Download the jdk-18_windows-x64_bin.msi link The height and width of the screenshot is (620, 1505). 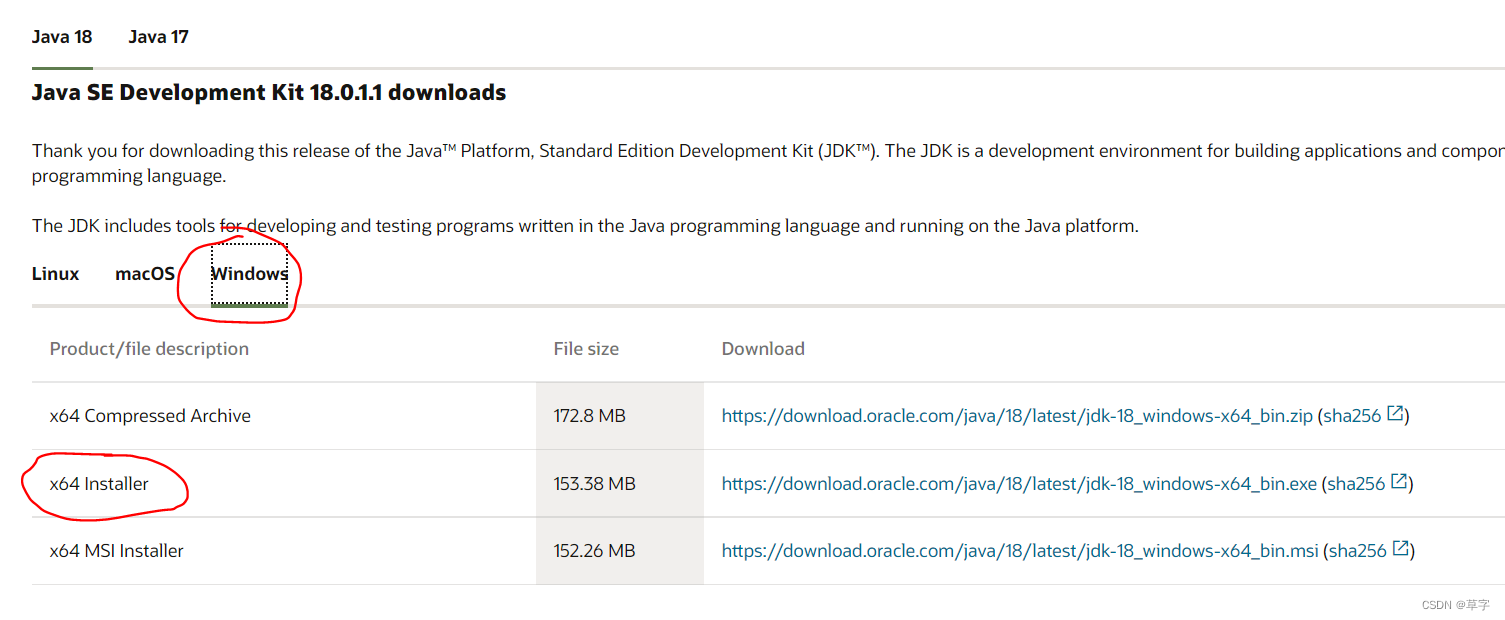pos(1020,551)
